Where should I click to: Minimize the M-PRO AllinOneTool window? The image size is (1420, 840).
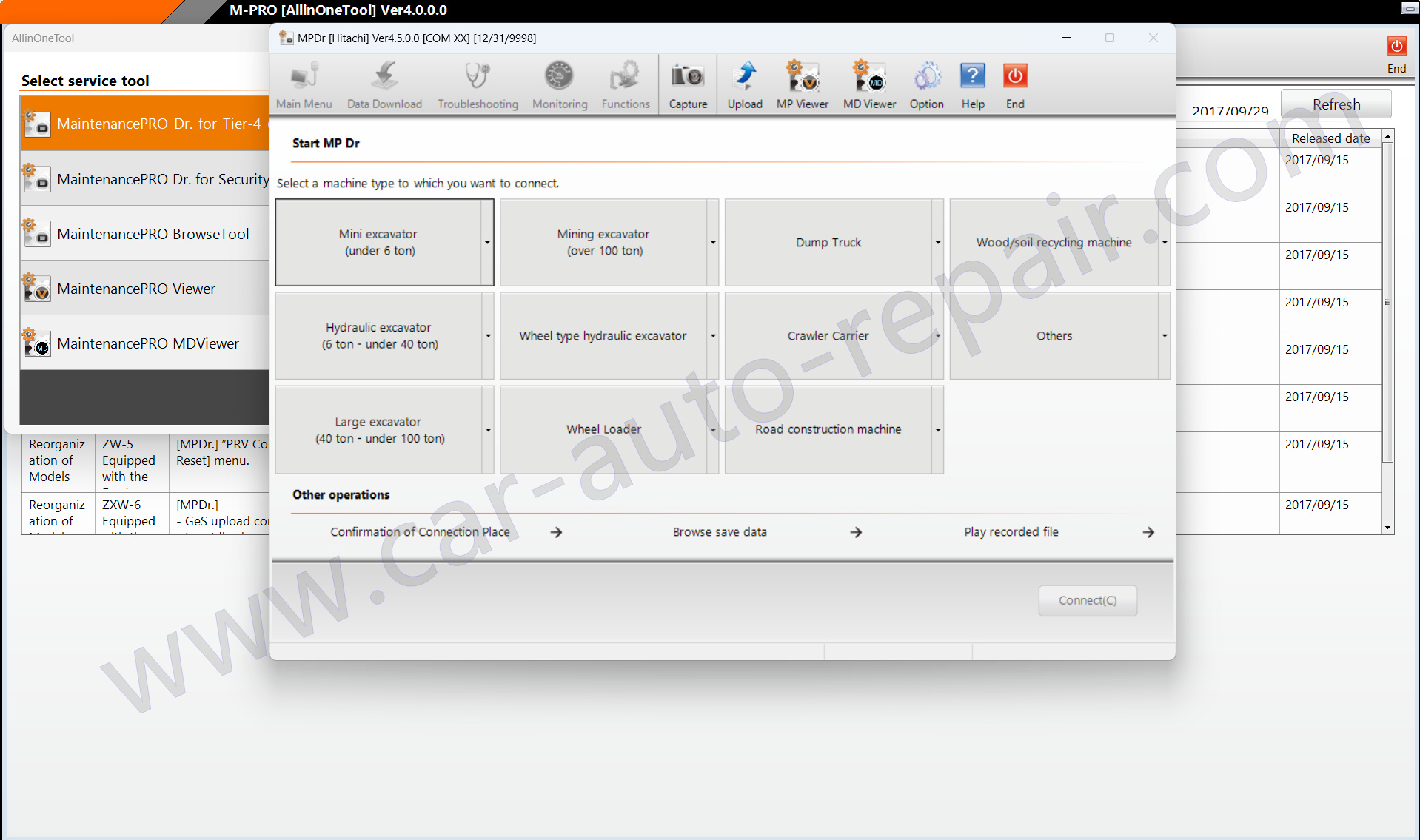tap(1409, 9)
